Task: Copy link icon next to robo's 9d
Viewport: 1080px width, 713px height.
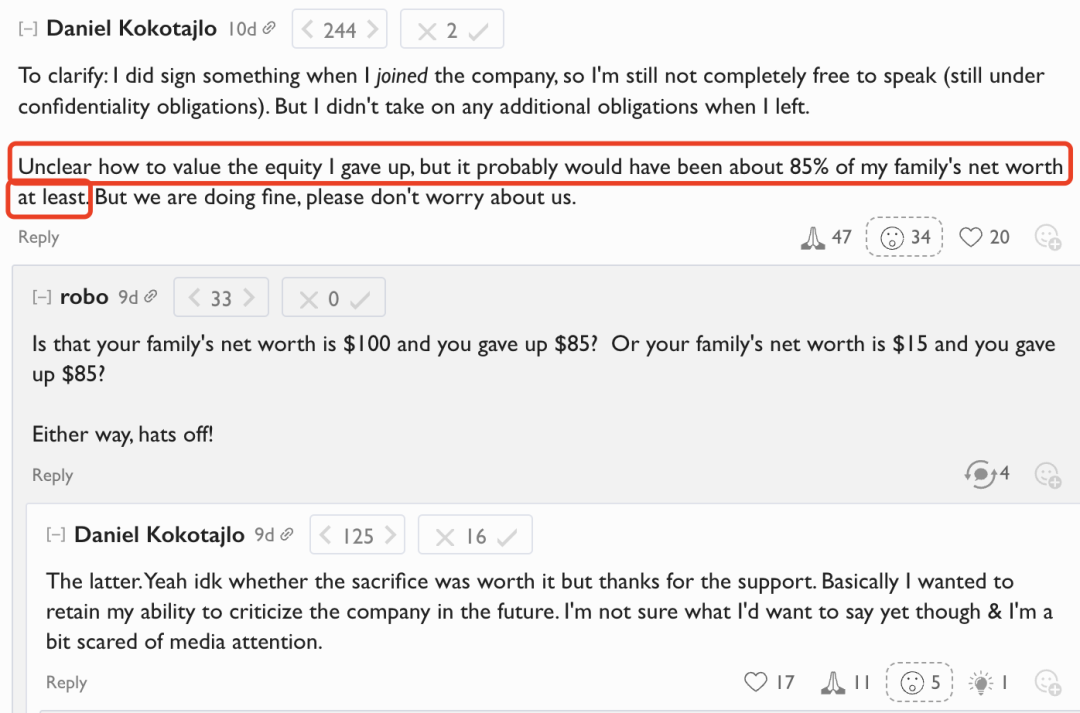Action: [x=151, y=296]
